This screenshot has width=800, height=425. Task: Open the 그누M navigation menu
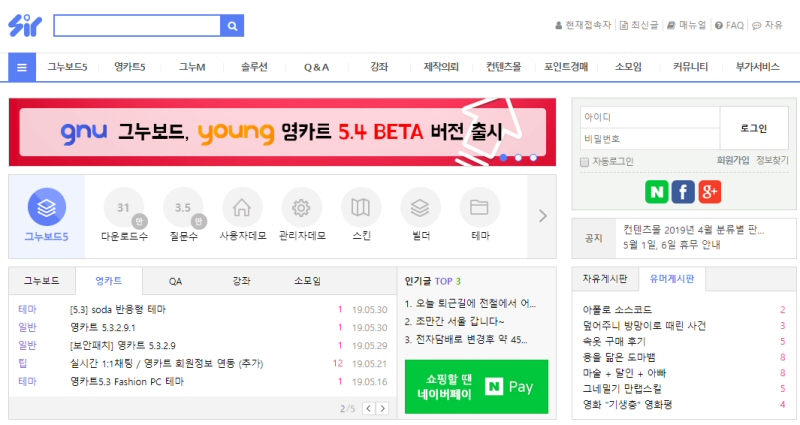192,67
